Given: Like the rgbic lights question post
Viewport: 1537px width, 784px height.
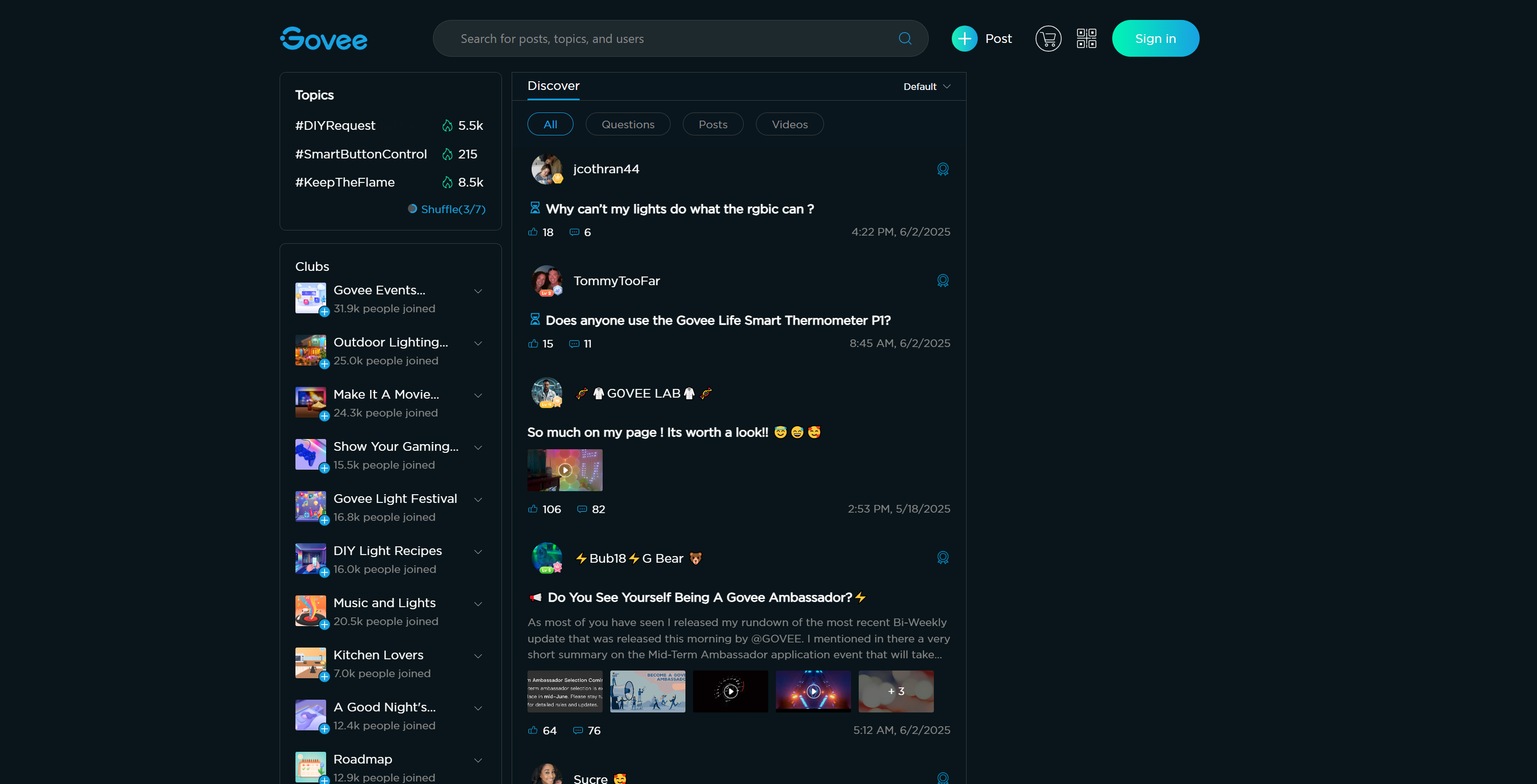Looking at the screenshot, I should pyautogui.click(x=533, y=232).
